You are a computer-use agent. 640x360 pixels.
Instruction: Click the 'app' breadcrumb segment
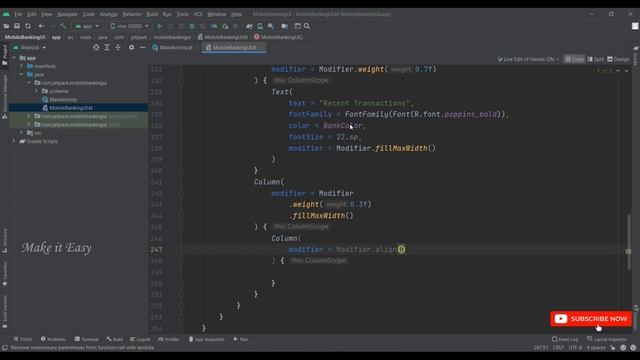point(56,37)
